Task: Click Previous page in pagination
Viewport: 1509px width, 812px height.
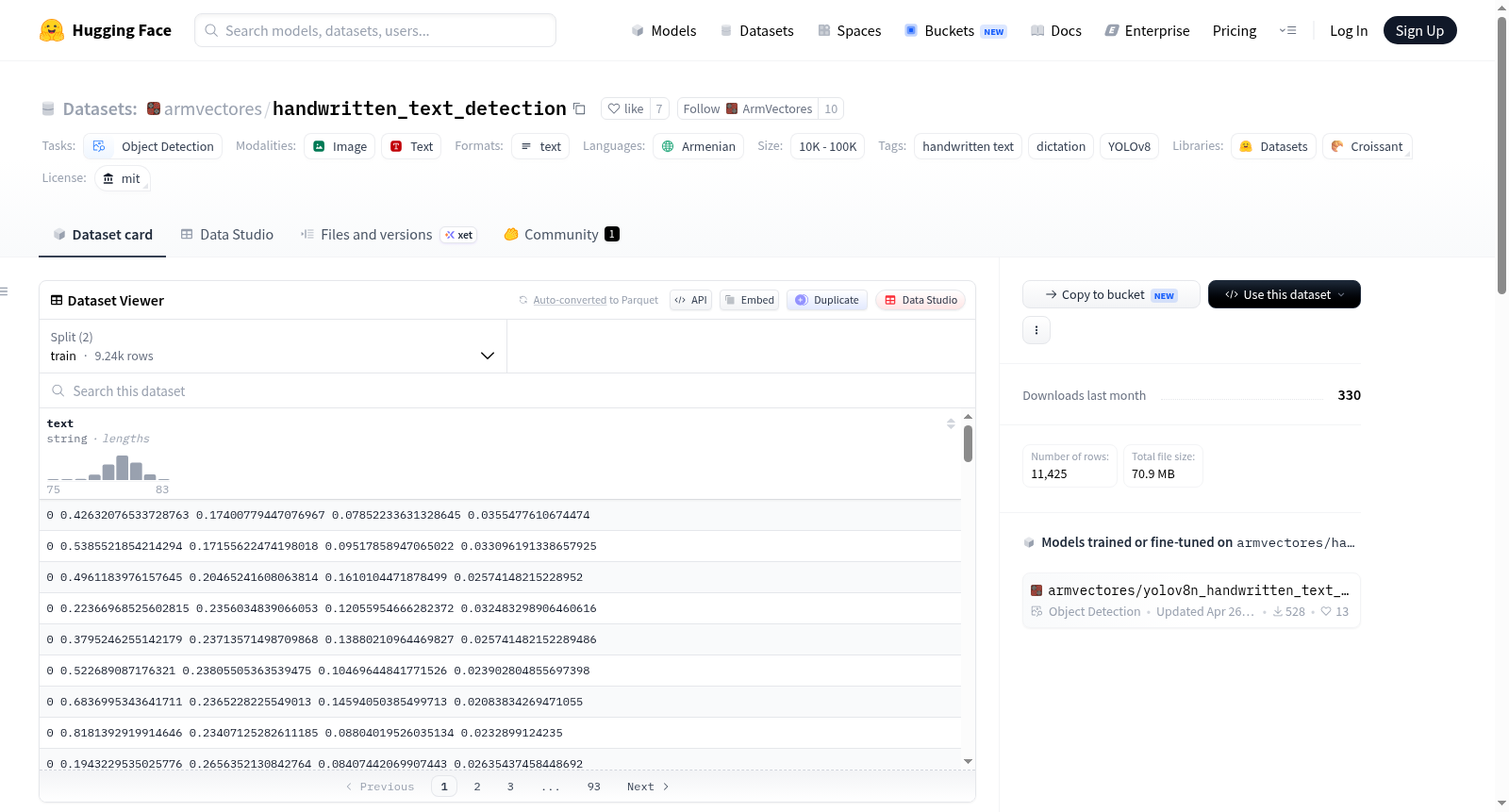Action: click(x=380, y=787)
